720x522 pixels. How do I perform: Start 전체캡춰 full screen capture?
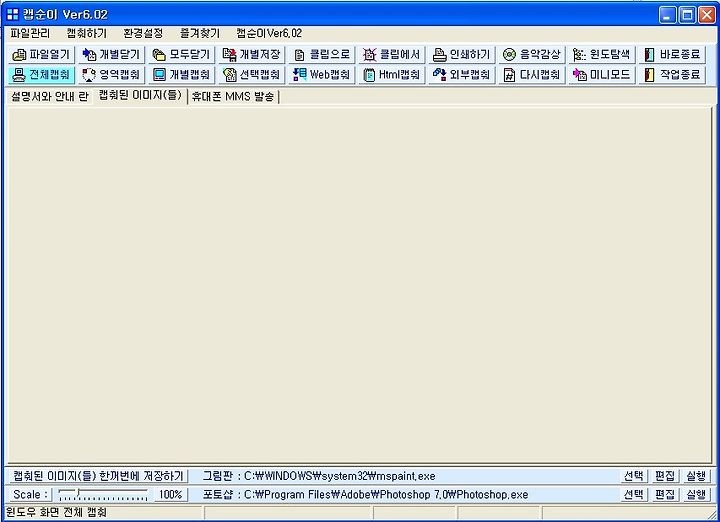[41, 74]
